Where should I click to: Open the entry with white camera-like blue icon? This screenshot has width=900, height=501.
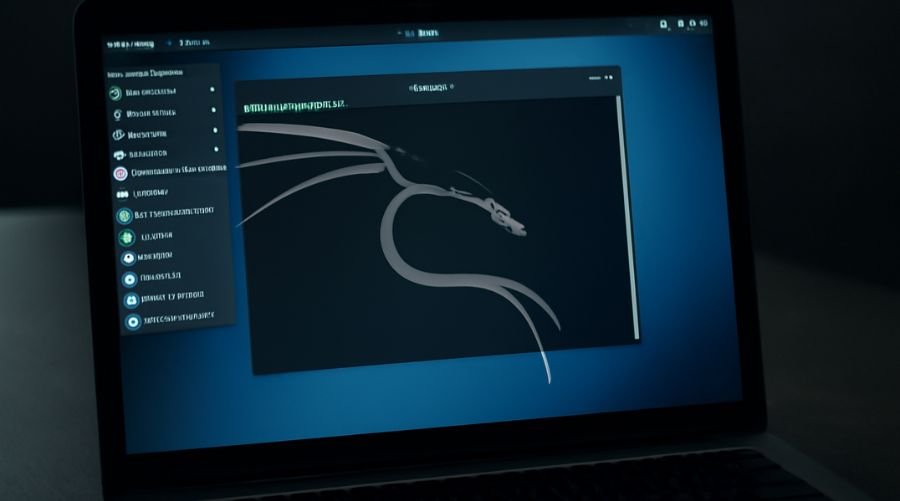click(x=164, y=298)
